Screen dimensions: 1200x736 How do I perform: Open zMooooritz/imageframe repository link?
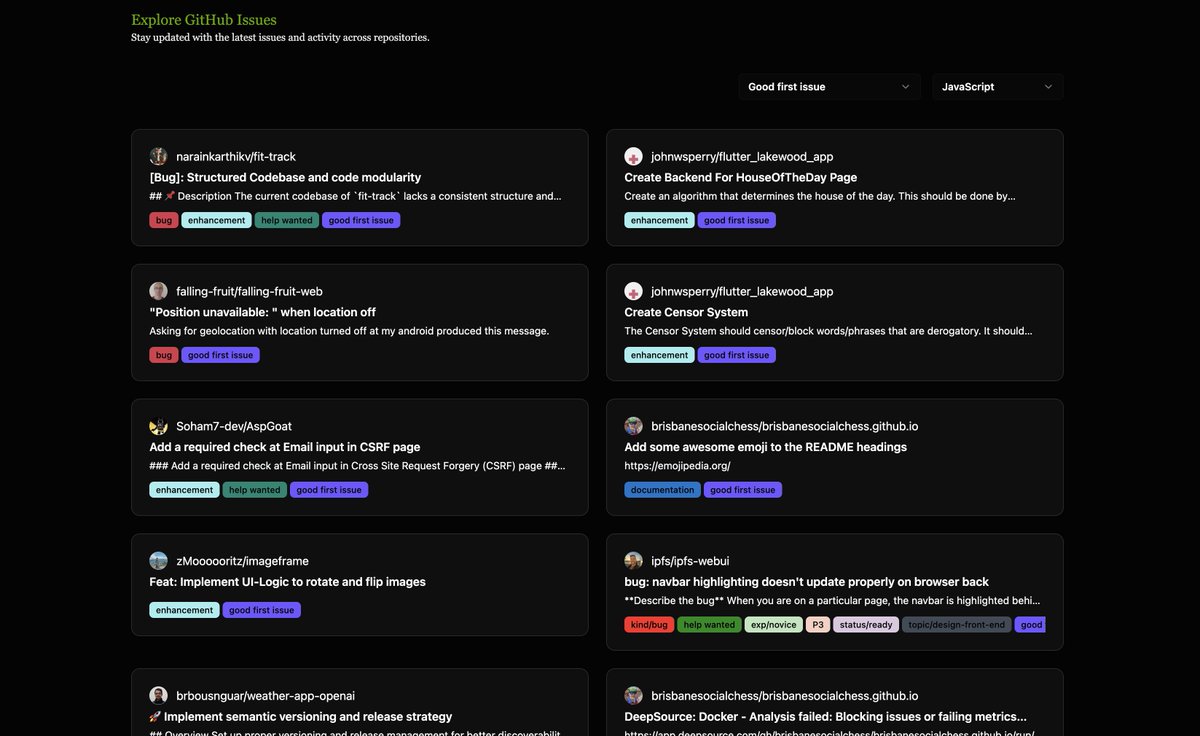pos(242,561)
